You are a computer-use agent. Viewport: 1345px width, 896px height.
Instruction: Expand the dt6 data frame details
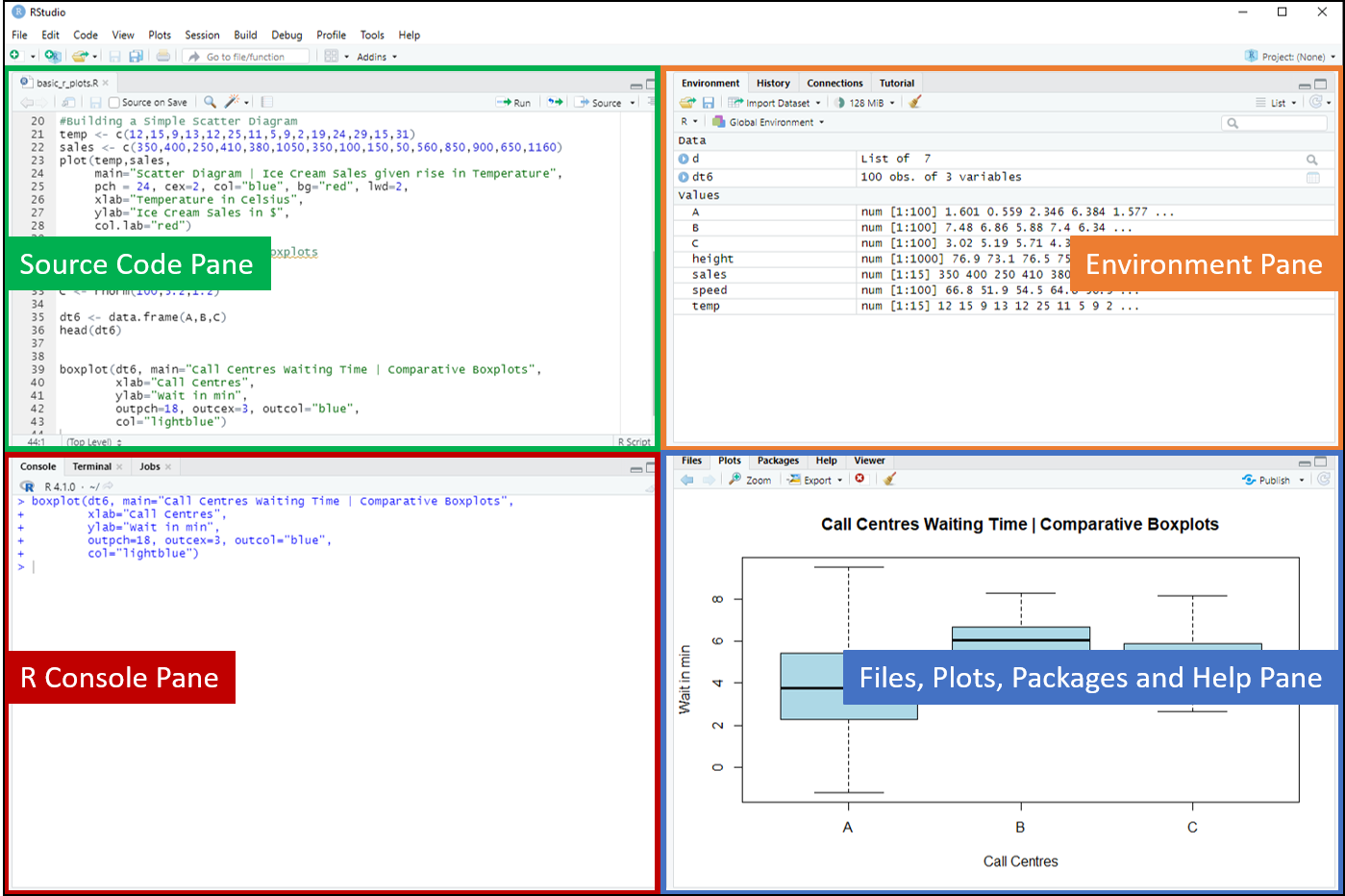point(684,177)
